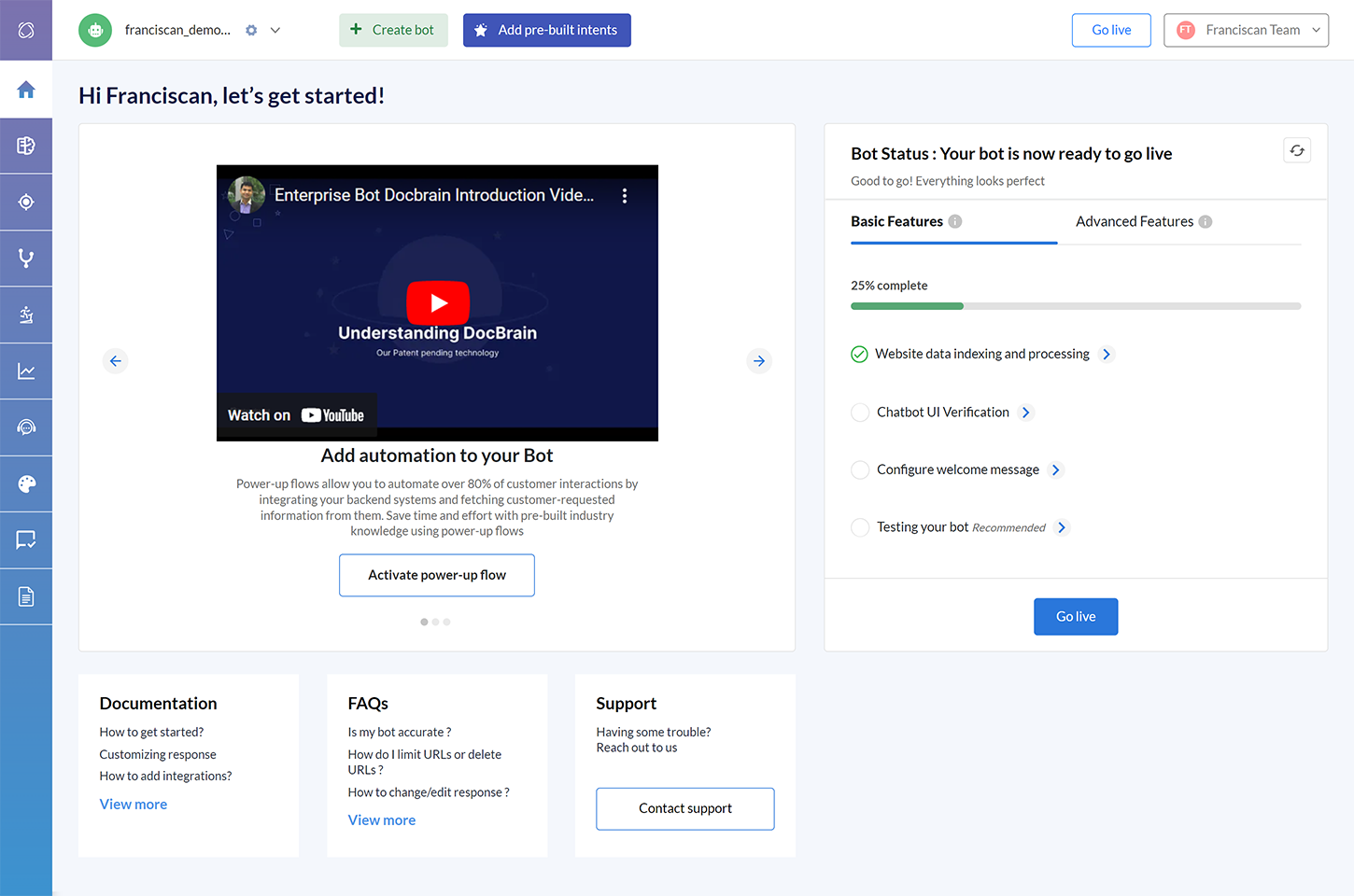
Task: Go to next carousel slide
Action: 759,361
